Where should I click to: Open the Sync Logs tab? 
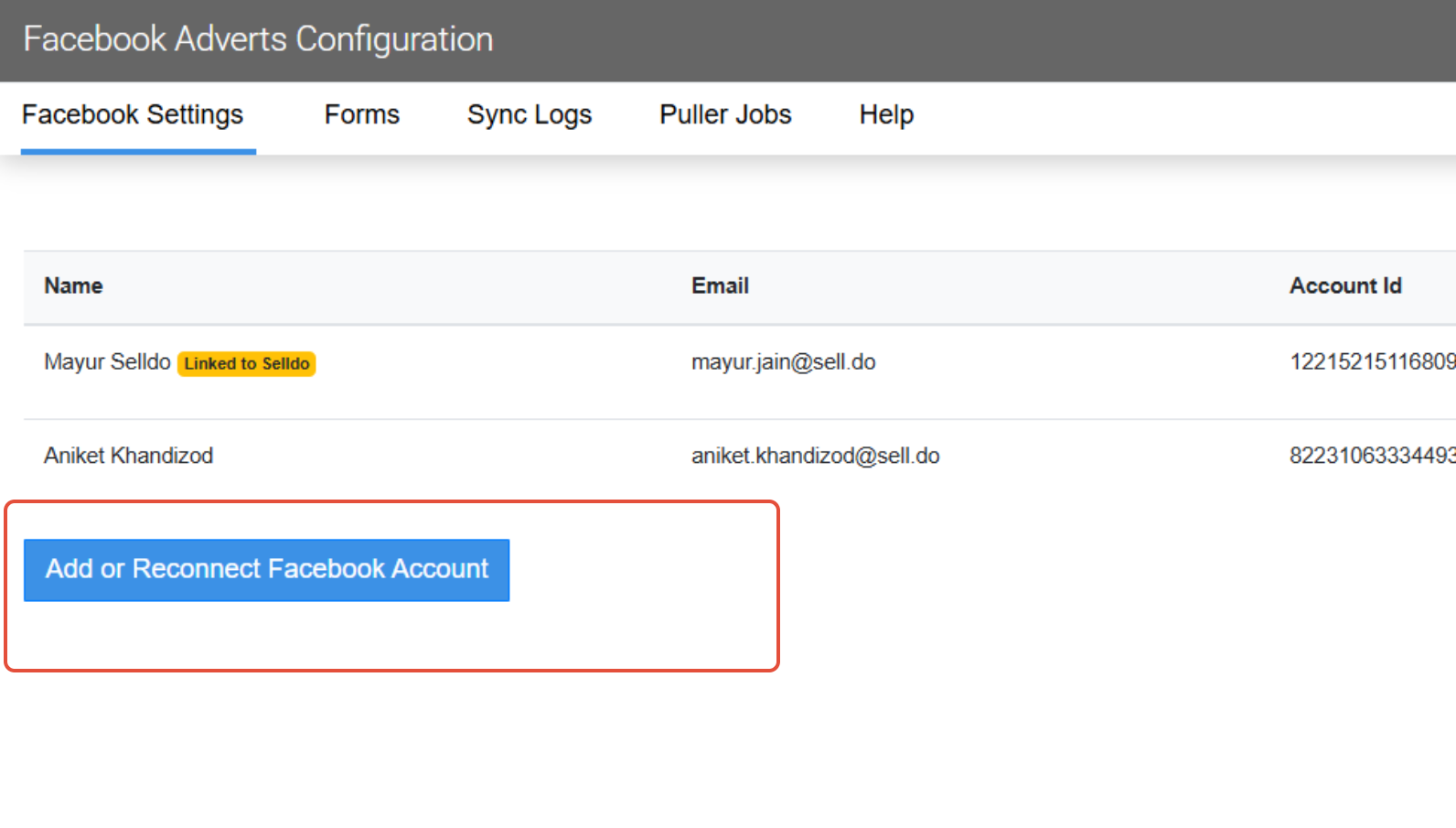pyautogui.click(x=530, y=115)
